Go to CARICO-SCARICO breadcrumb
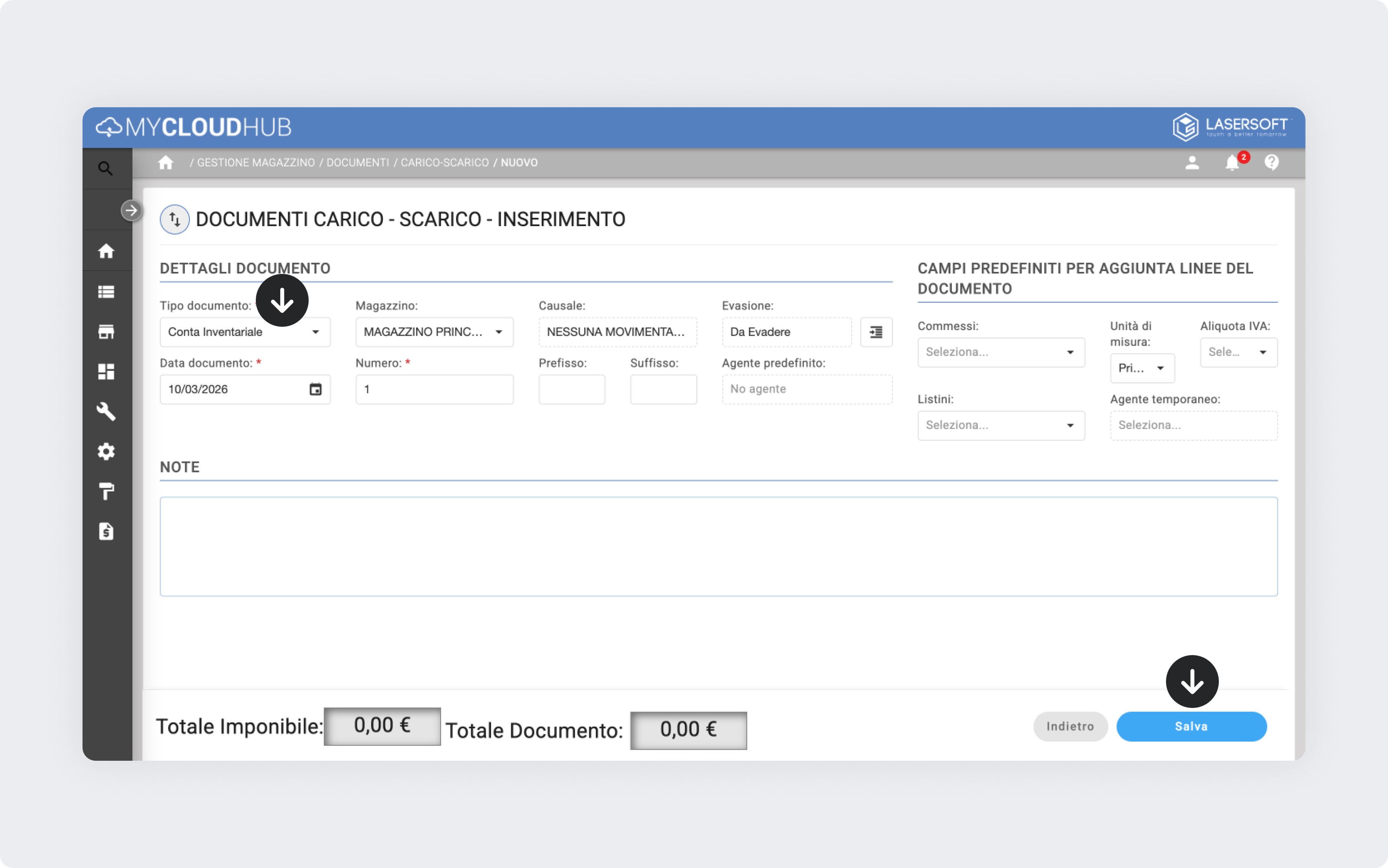This screenshot has height=868, width=1388. click(444, 163)
